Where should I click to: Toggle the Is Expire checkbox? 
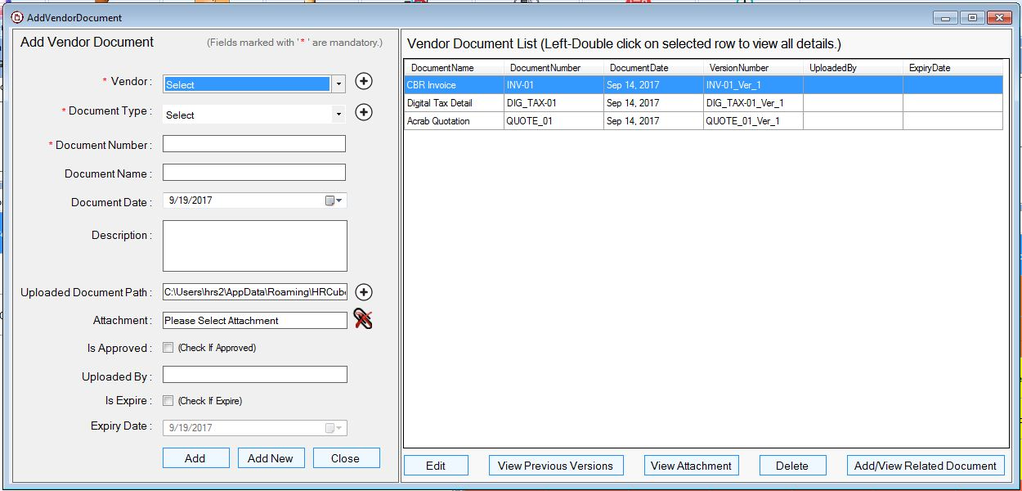[168, 400]
